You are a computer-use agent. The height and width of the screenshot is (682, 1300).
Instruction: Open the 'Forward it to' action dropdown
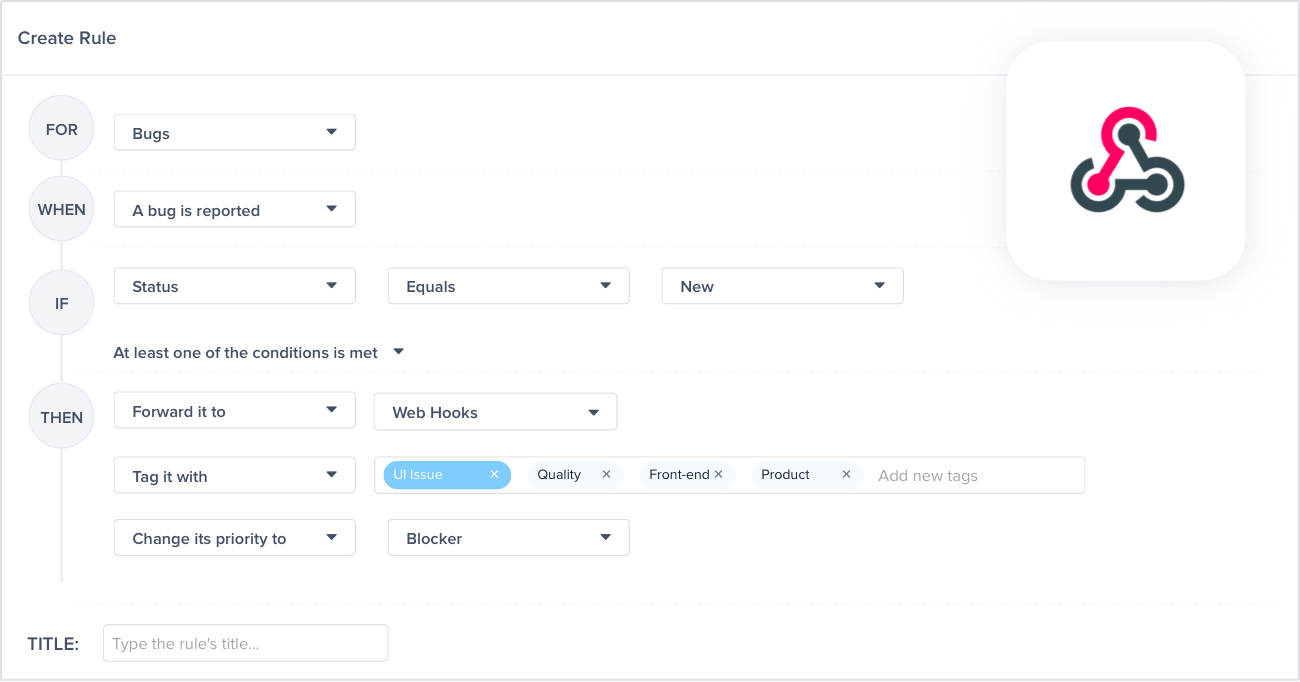coord(234,410)
